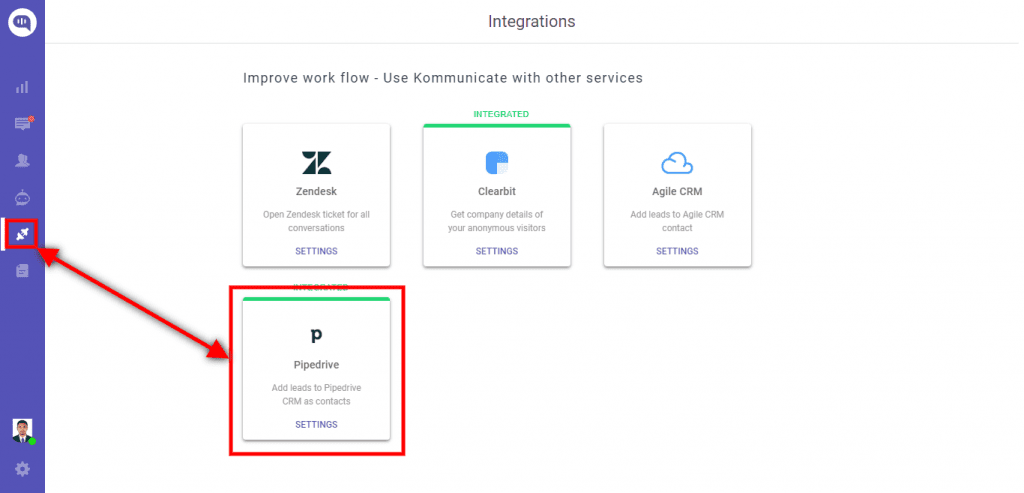Open the document icon below integrations
Screen dimensions: 1024x493
(x=22, y=270)
